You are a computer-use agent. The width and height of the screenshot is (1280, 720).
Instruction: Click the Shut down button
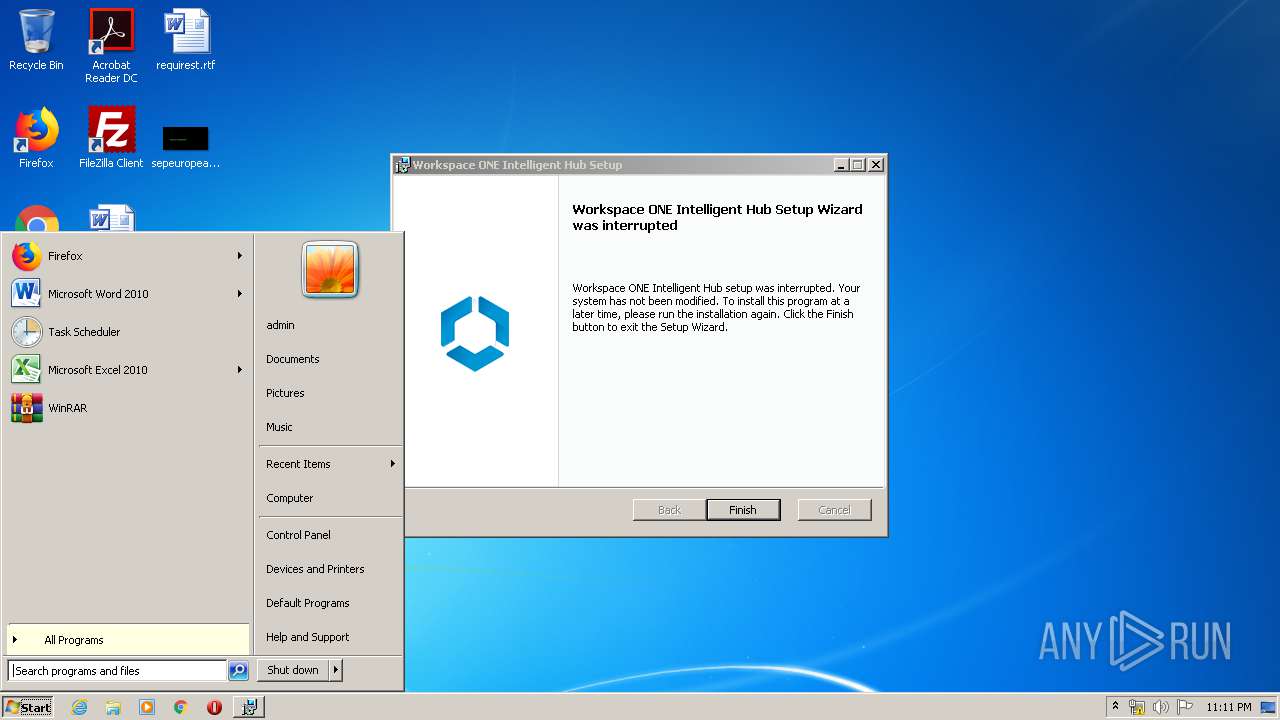293,671
